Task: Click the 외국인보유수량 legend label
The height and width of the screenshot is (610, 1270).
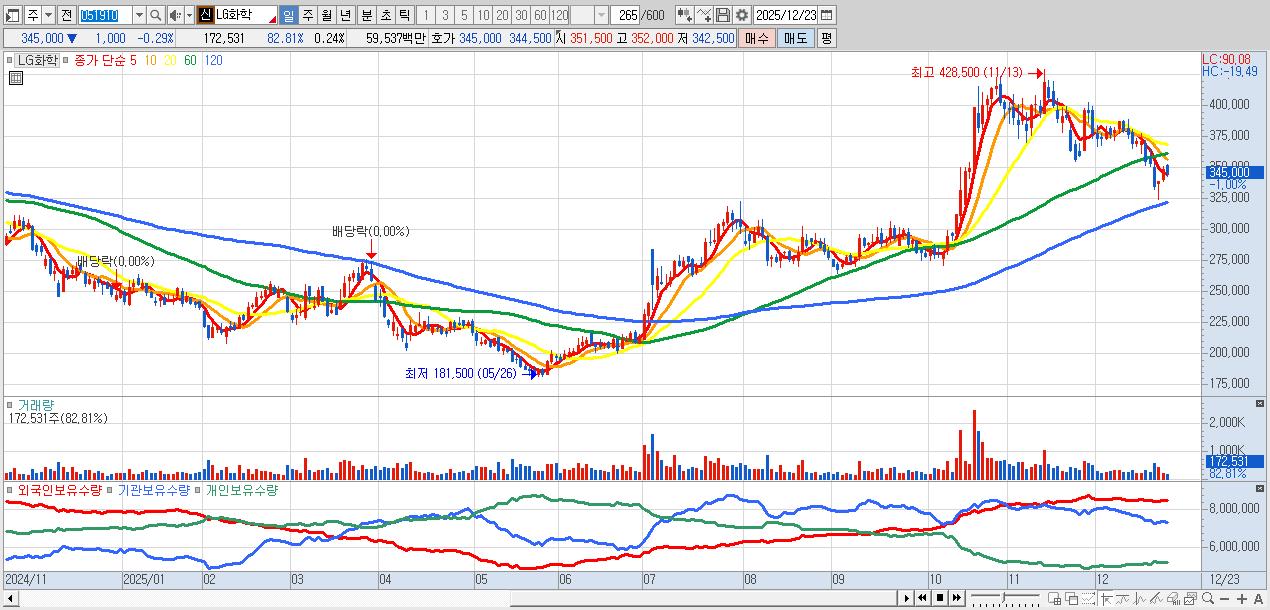Action: [60, 491]
